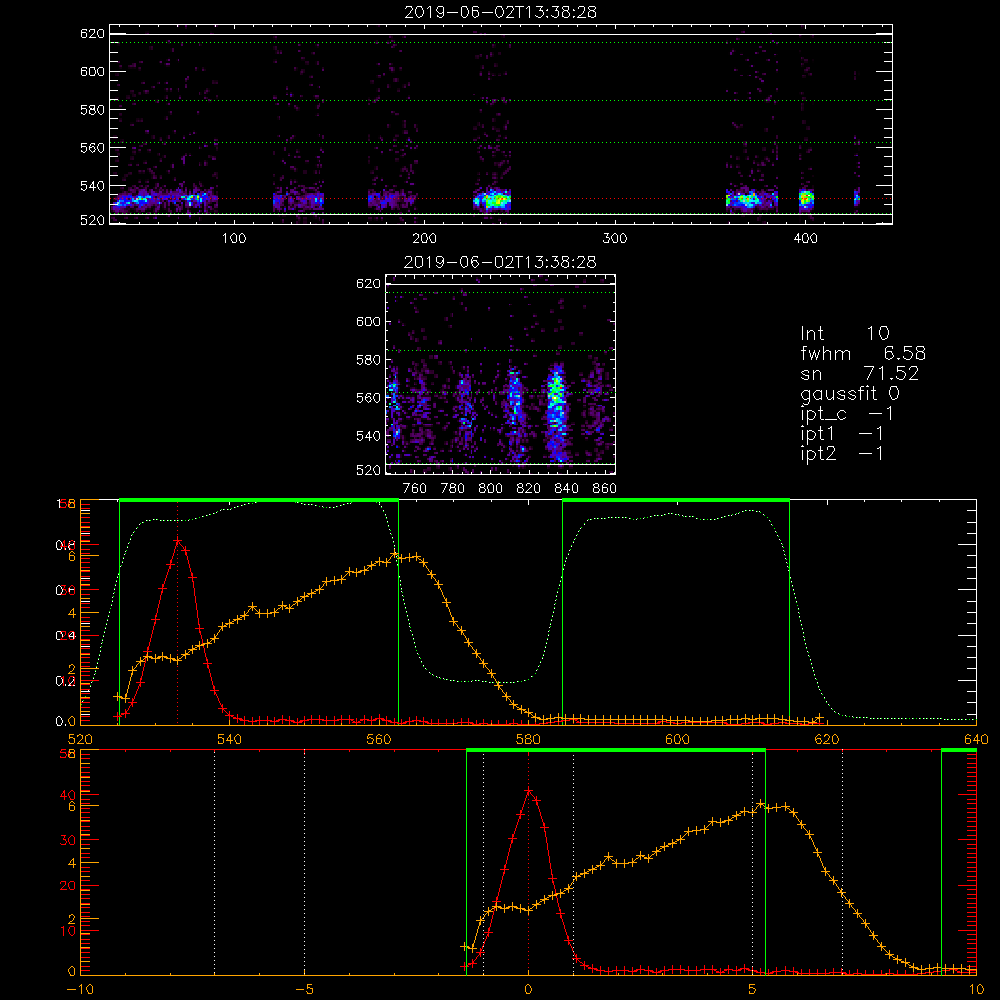Select the 'gaussfit 0' readout line

[850, 393]
